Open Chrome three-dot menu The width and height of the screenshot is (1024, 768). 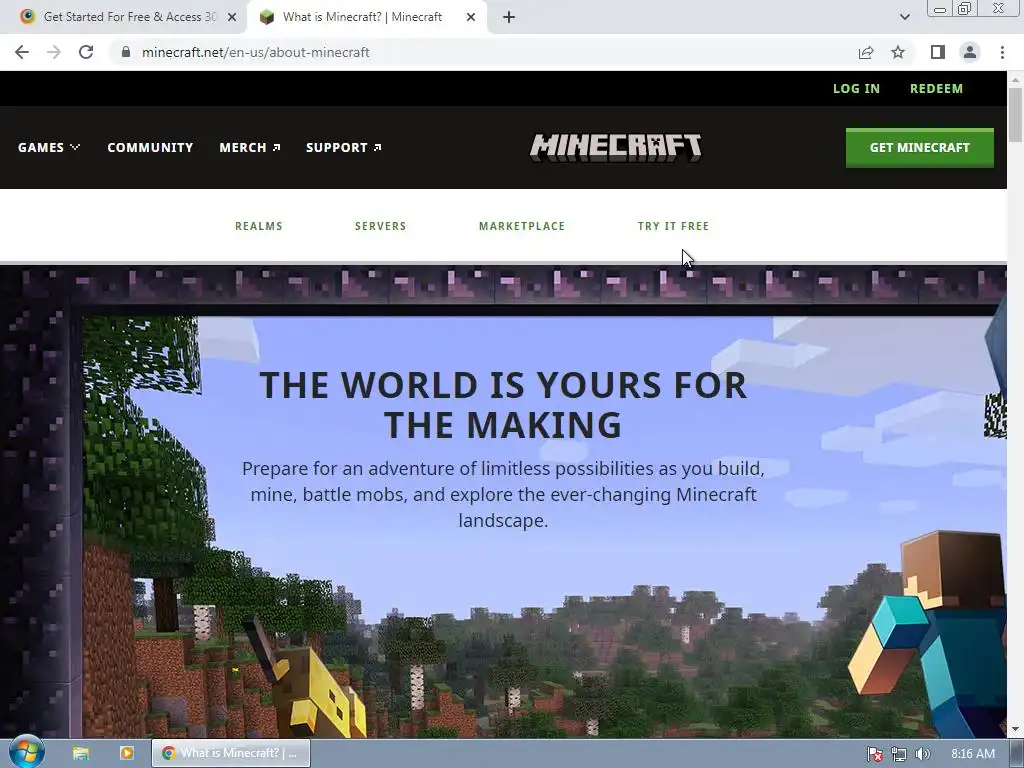point(1002,52)
